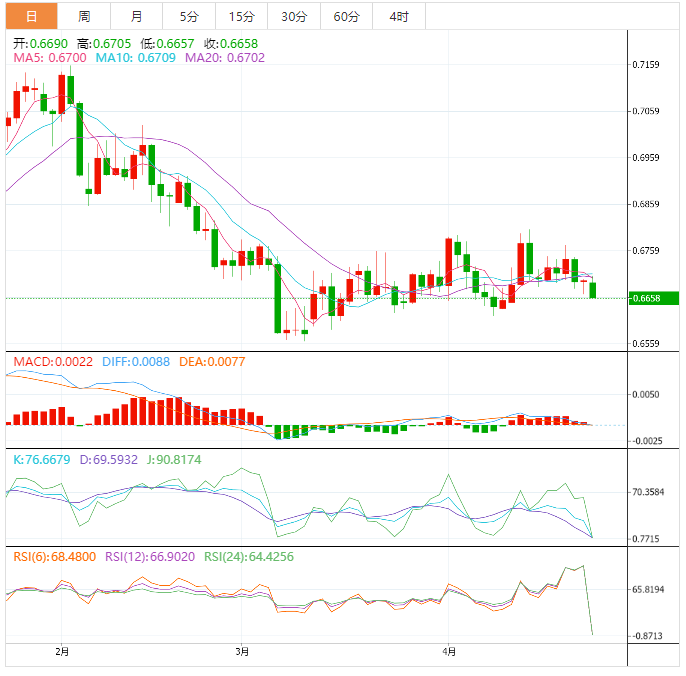Screen dimensions: 686x676
Task: Click the 2月 date axis marker
Action: [62, 652]
